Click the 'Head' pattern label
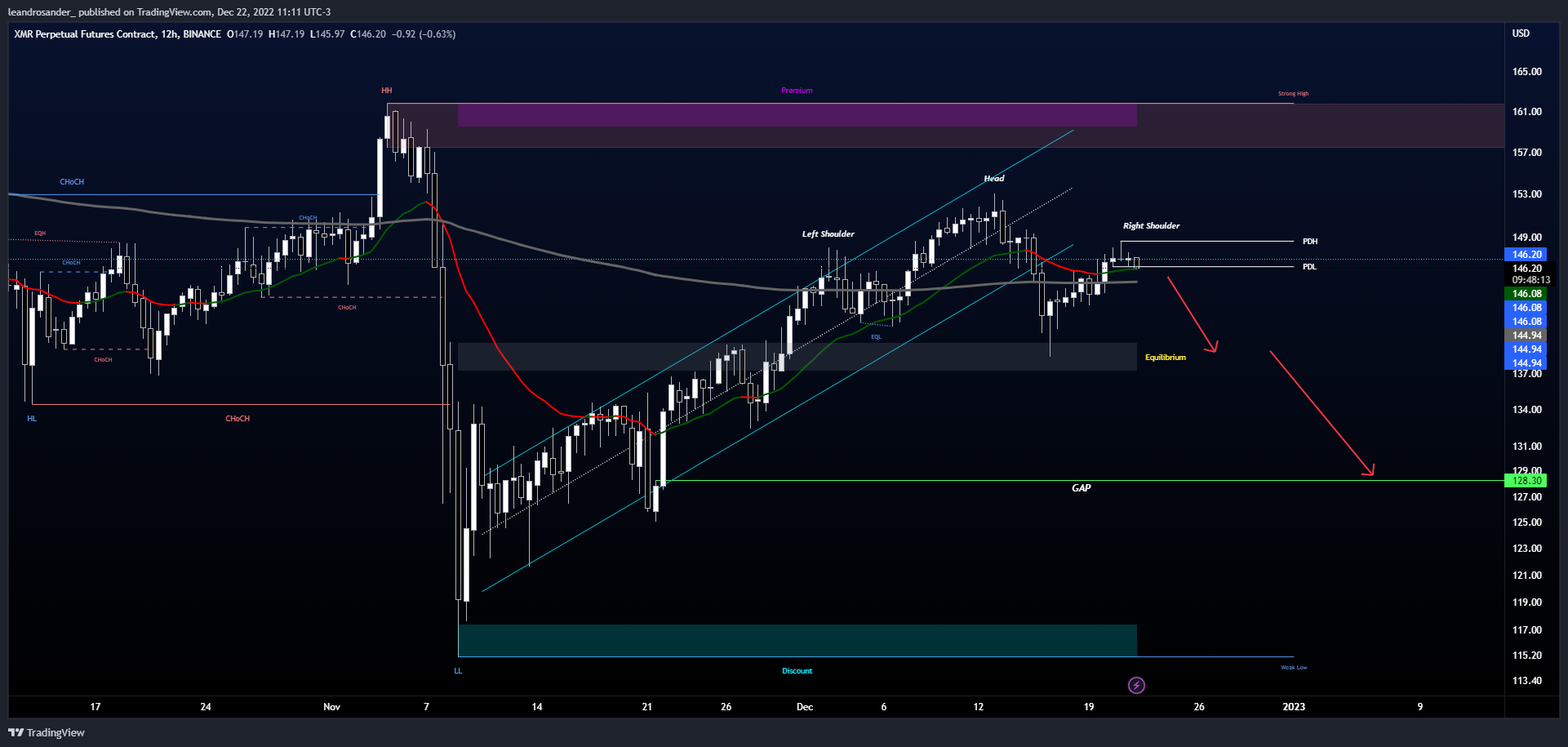 point(994,179)
